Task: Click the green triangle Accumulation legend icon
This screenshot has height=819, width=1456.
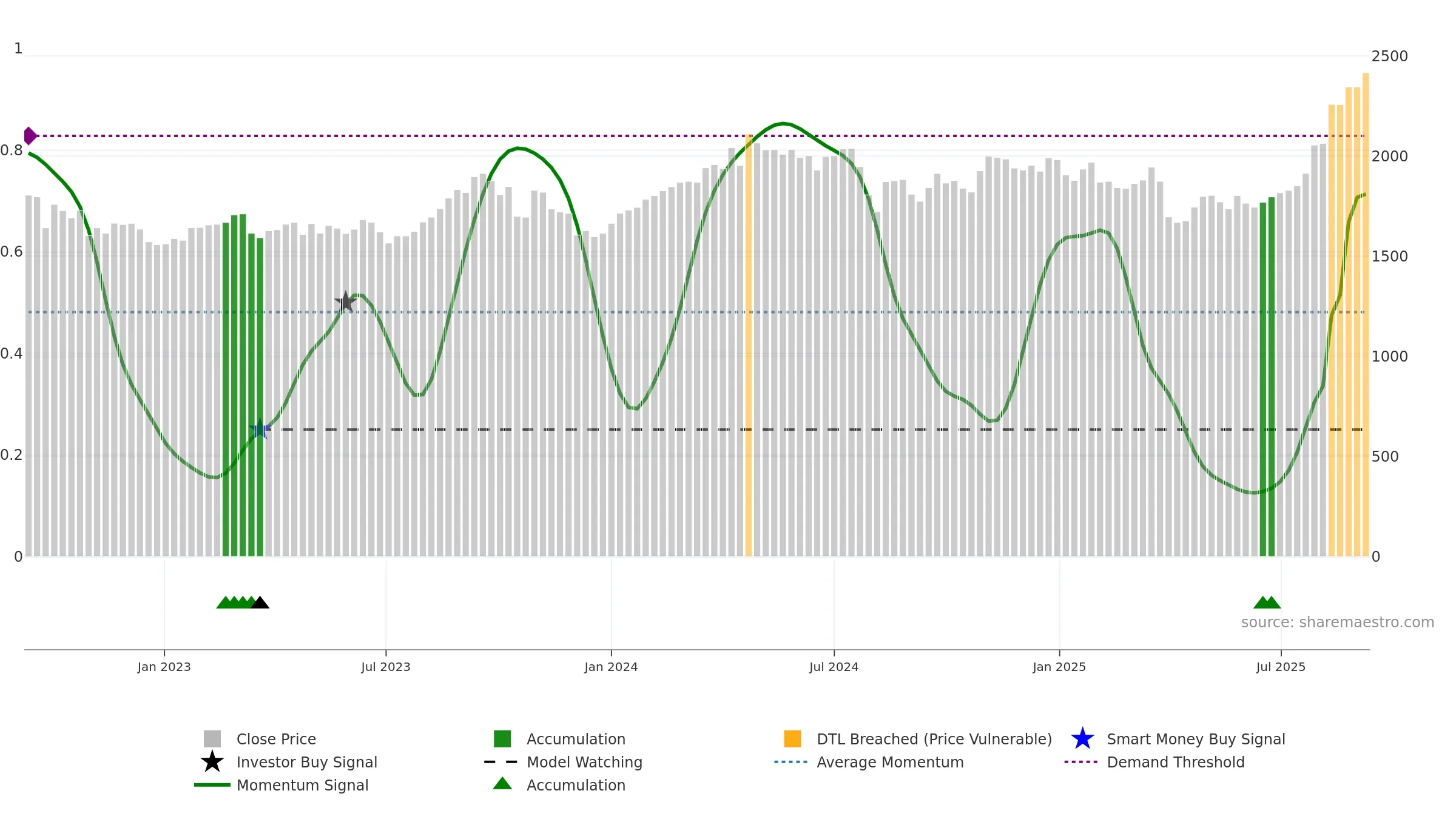Action: point(502,783)
